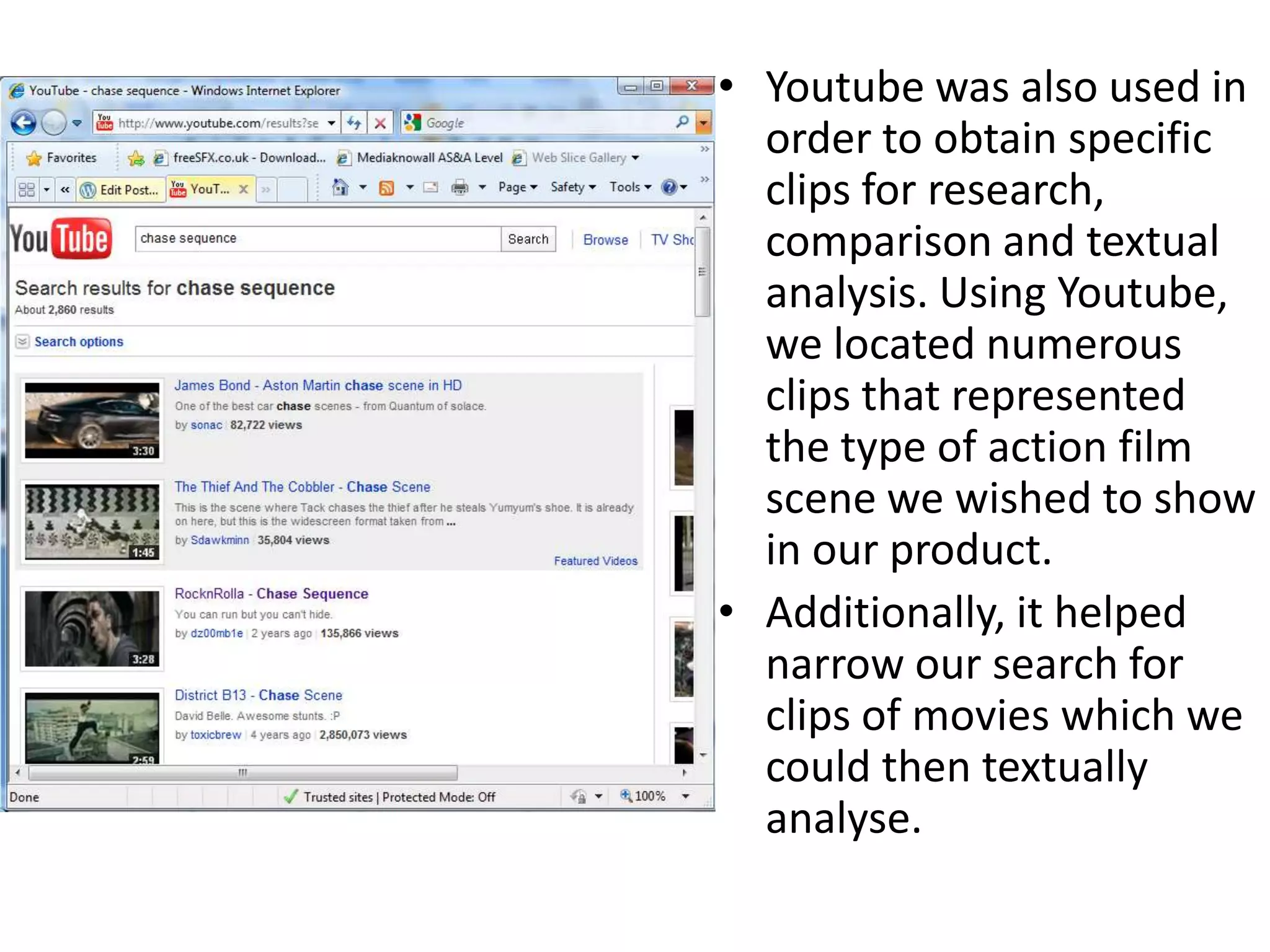Click the vertical scrollbar down arrow
This screenshot has height=952, width=1270.
pos(703,756)
